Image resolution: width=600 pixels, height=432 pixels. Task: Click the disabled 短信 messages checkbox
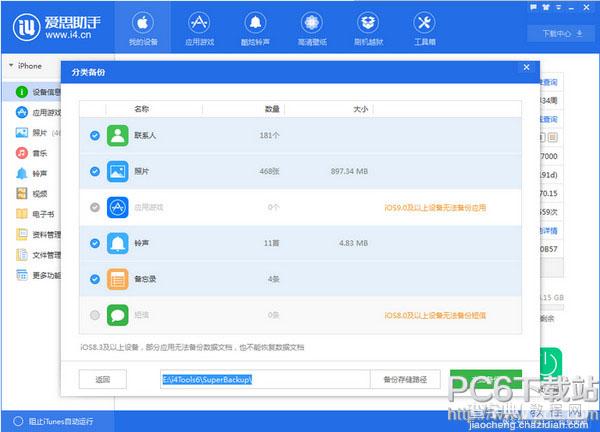coord(95,315)
